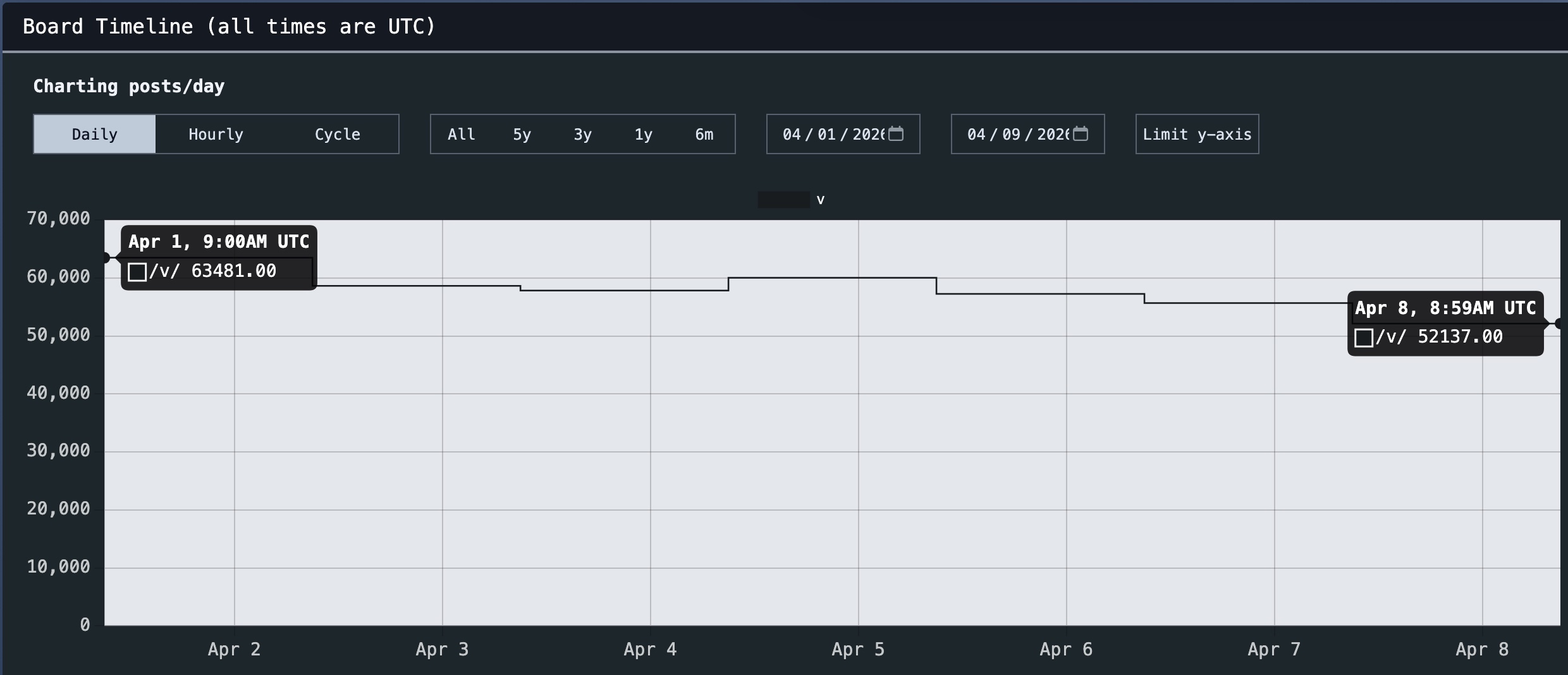Image resolution: width=1568 pixels, height=675 pixels.
Task: Select the 5y time range
Action: click(x=522, y=134)
